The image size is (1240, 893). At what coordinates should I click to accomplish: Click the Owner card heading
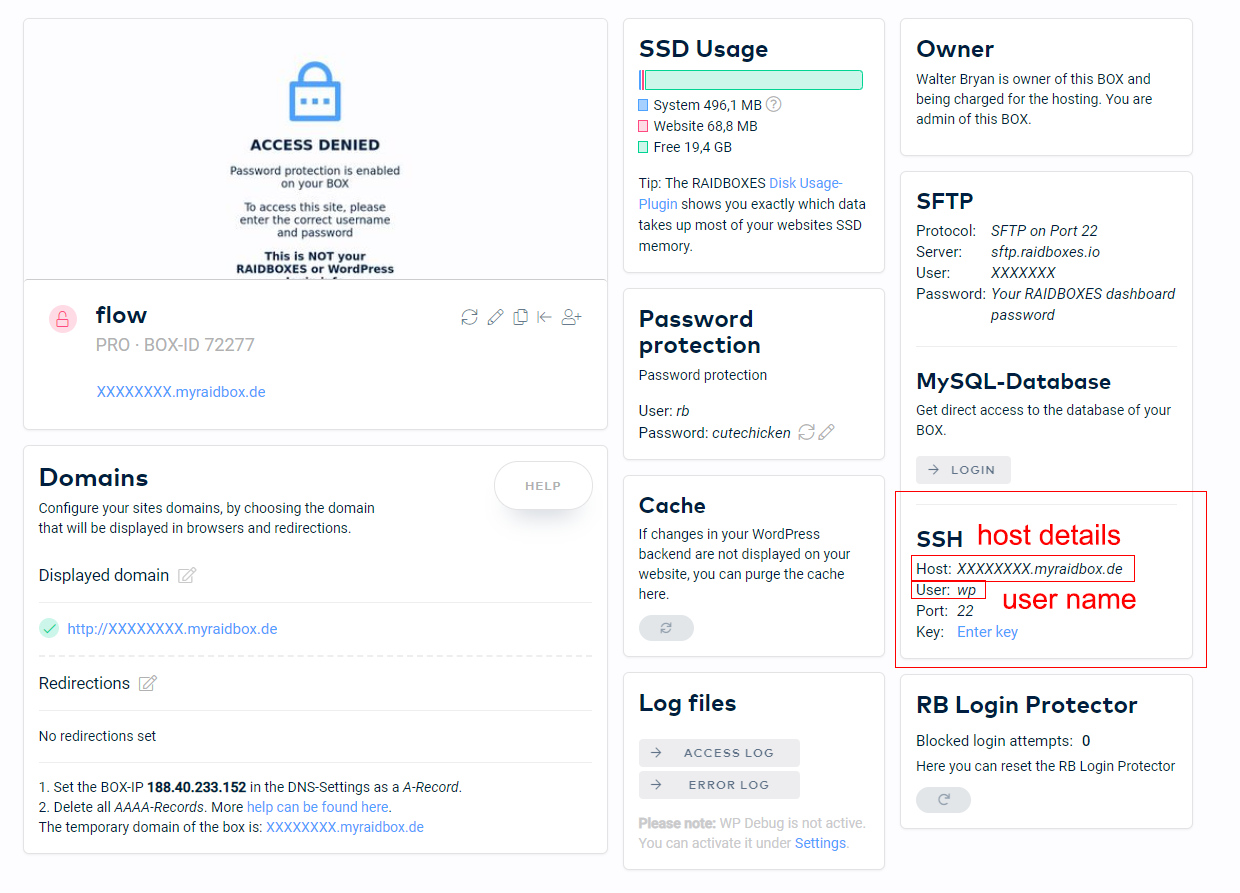click(x=955, y=49)
